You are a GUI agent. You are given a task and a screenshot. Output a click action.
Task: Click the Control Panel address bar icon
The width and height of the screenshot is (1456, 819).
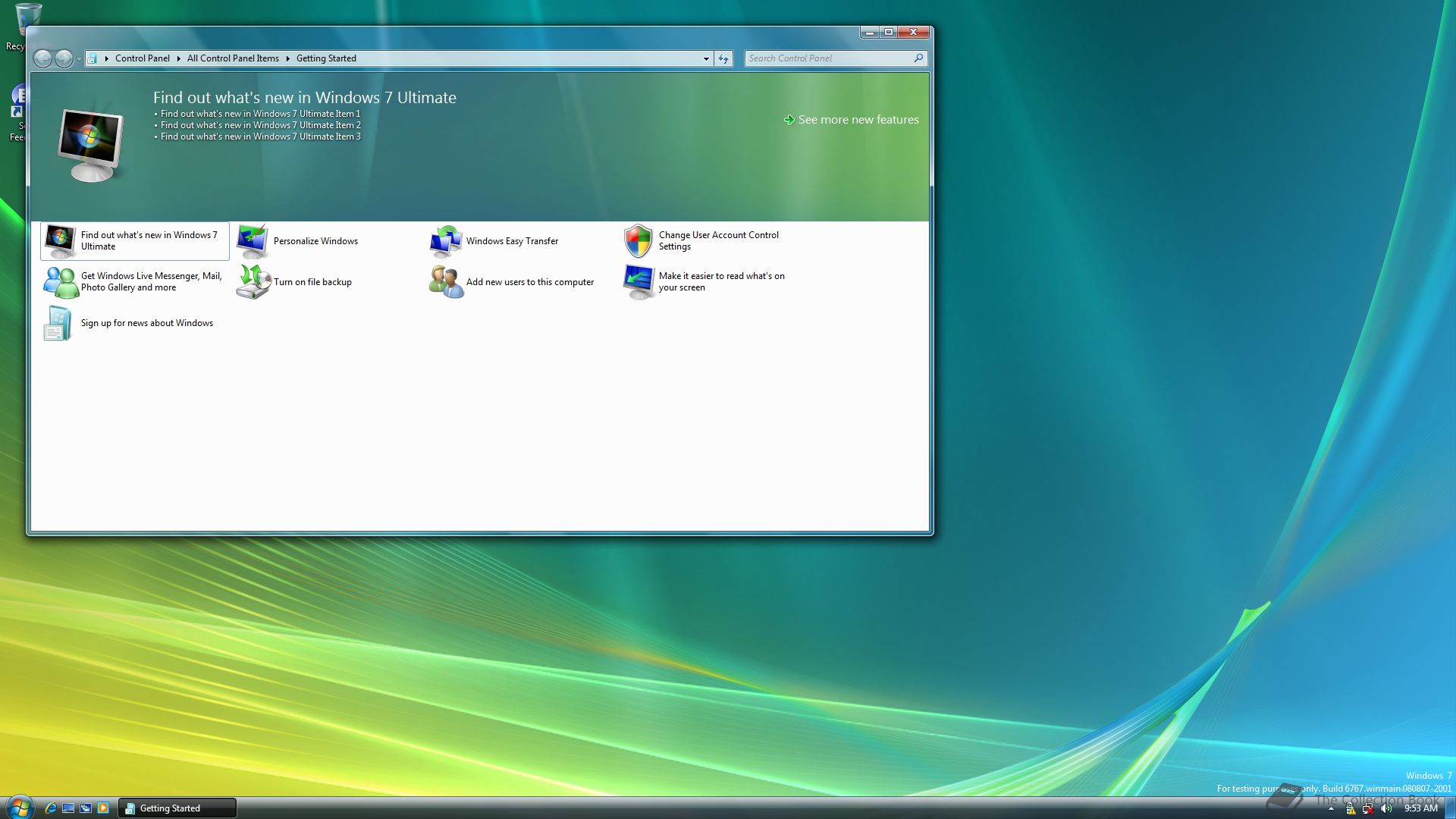92,58
